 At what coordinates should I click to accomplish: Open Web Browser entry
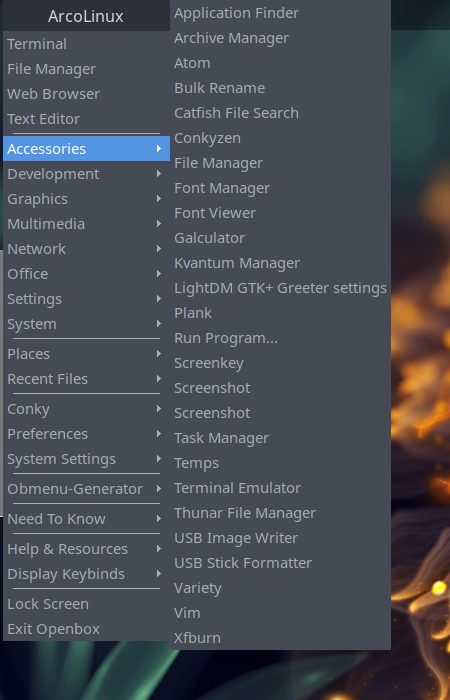pyautogui.click(x=86, y=94)
